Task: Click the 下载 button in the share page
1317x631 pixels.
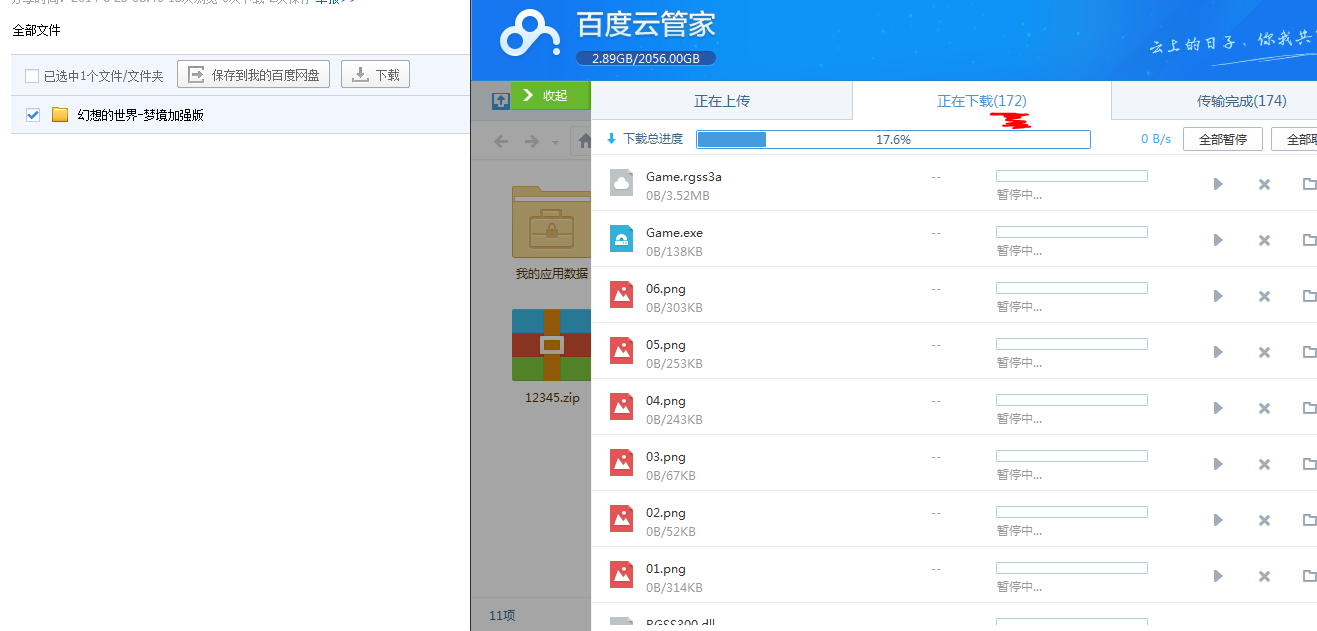Action: [x=376, y=74]
